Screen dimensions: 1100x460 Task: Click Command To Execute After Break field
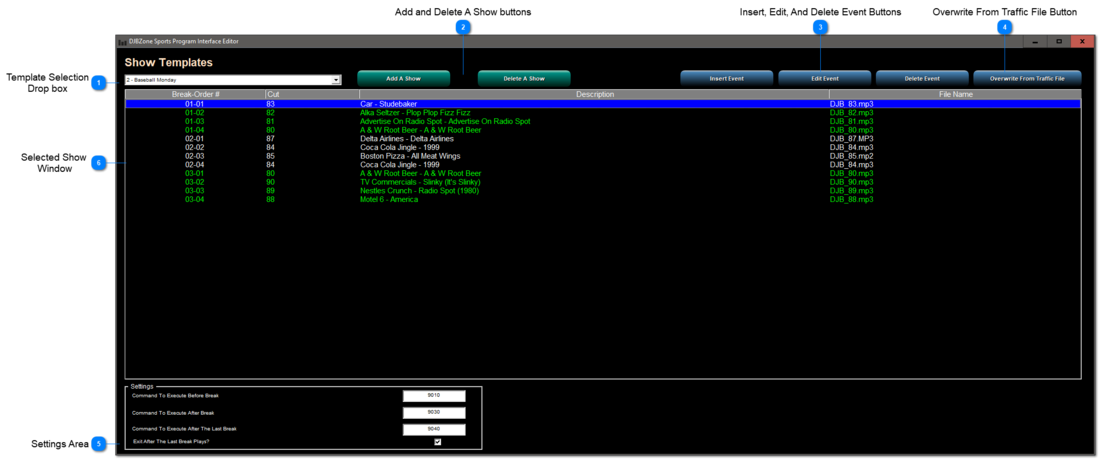click(434, 412)
